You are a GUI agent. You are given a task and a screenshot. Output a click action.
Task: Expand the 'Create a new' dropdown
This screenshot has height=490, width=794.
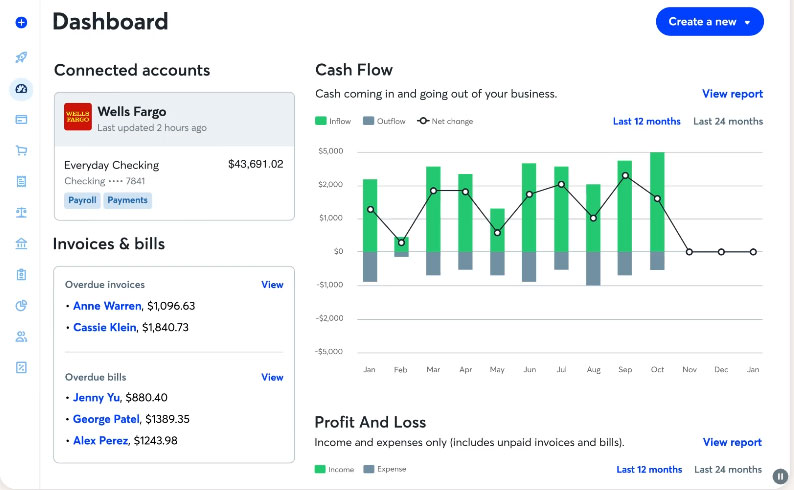[709, 22]
